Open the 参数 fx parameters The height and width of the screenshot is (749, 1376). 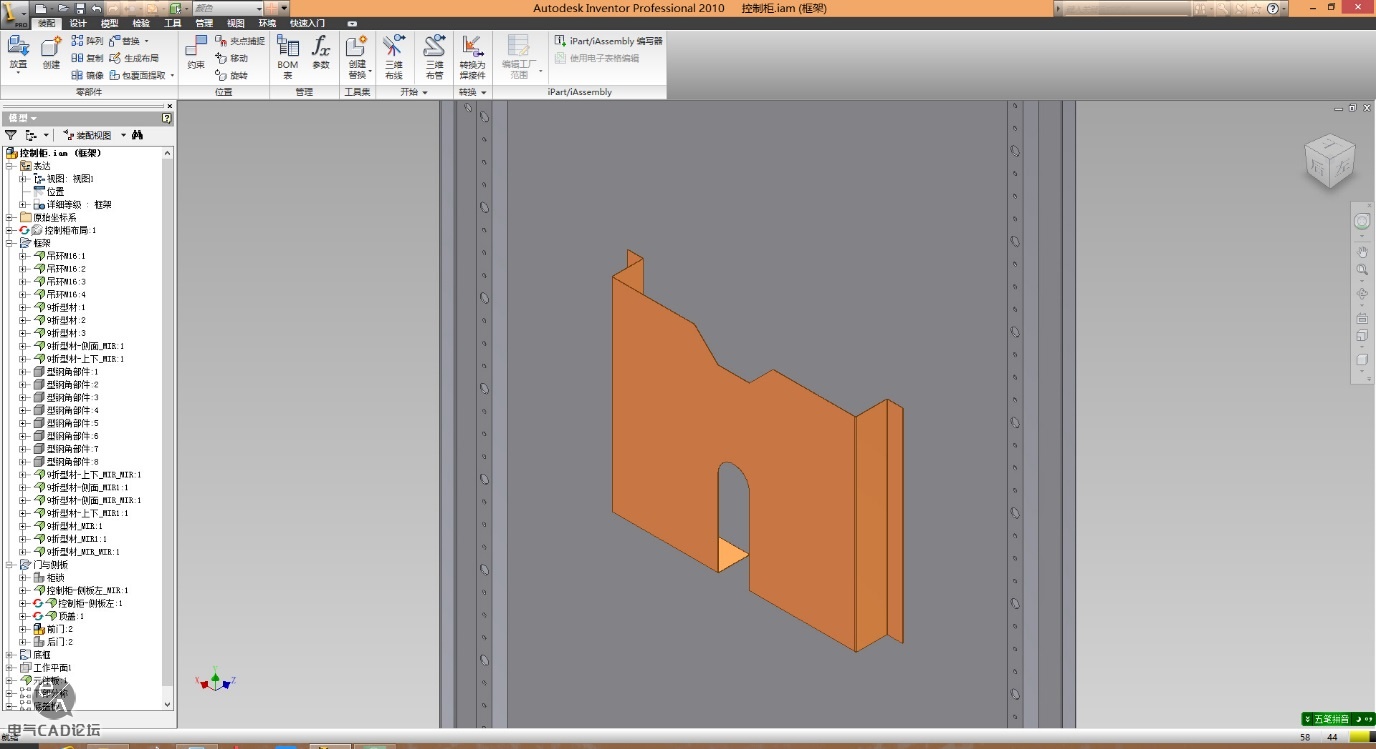(321, 52)
